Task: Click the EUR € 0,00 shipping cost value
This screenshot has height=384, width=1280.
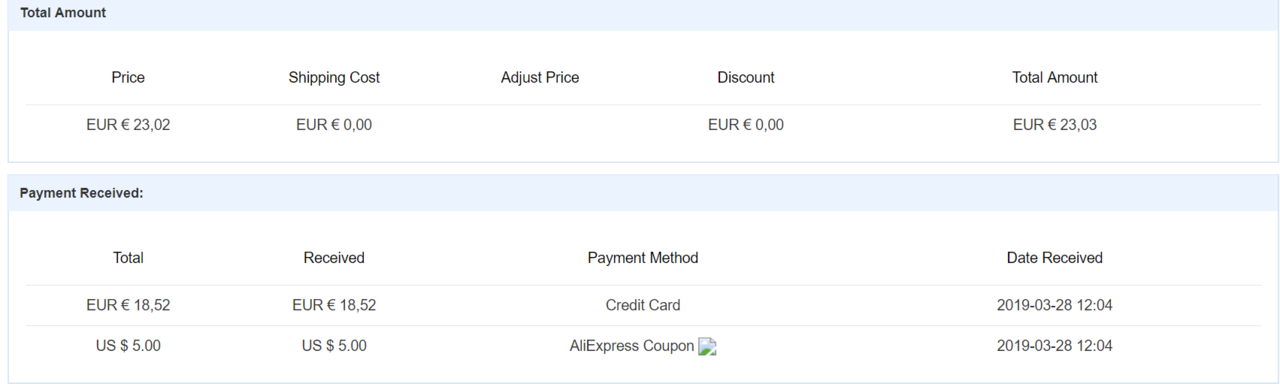Action: tap(334, 125)
